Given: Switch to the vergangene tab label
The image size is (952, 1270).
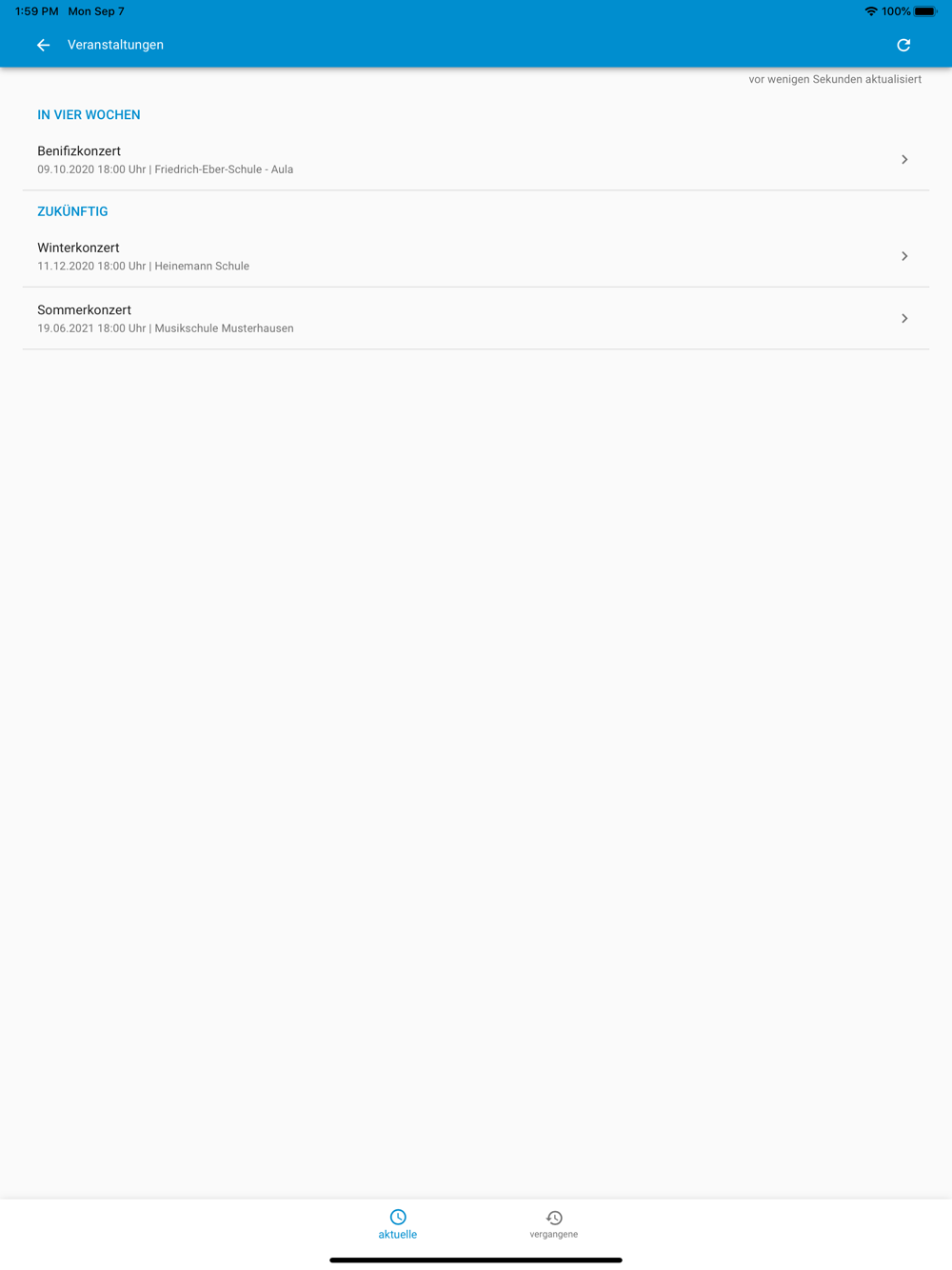Looking at the screenshot, I should (x=554, y=1234).
